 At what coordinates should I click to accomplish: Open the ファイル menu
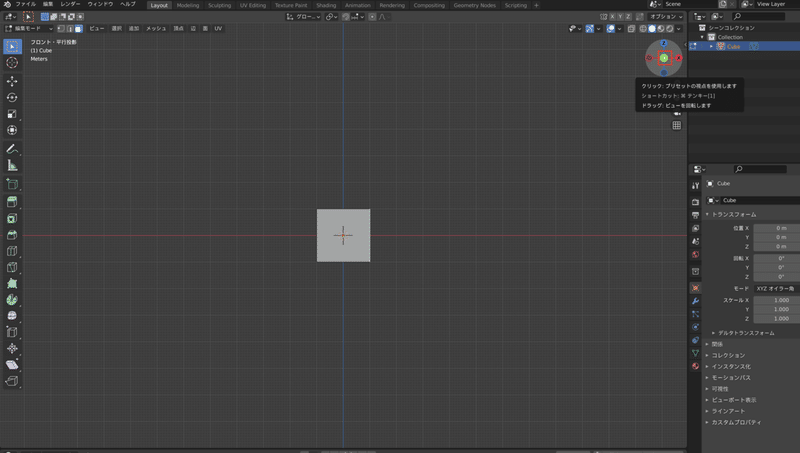pyautogui.click(x=25, y=5)
